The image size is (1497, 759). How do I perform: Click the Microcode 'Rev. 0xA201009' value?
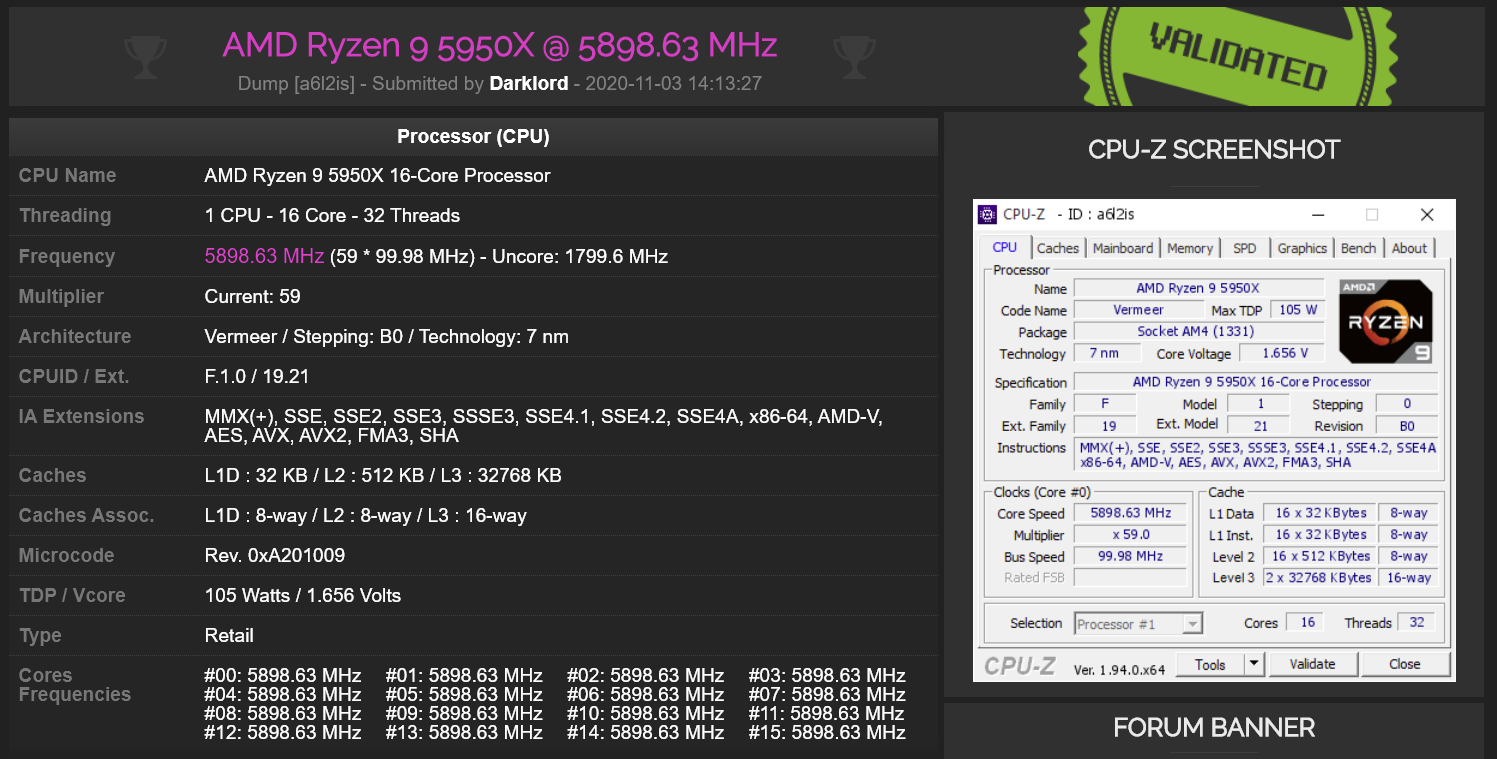[274, 555]
